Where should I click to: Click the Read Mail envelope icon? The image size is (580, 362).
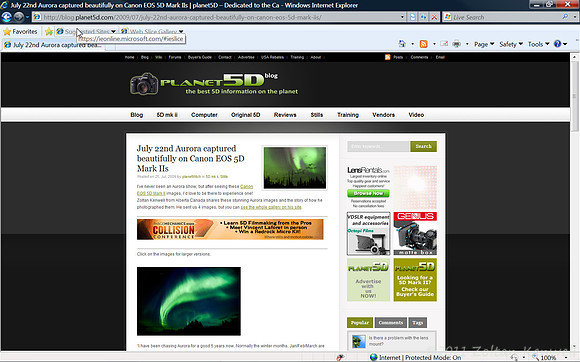(x=444, y=44)
